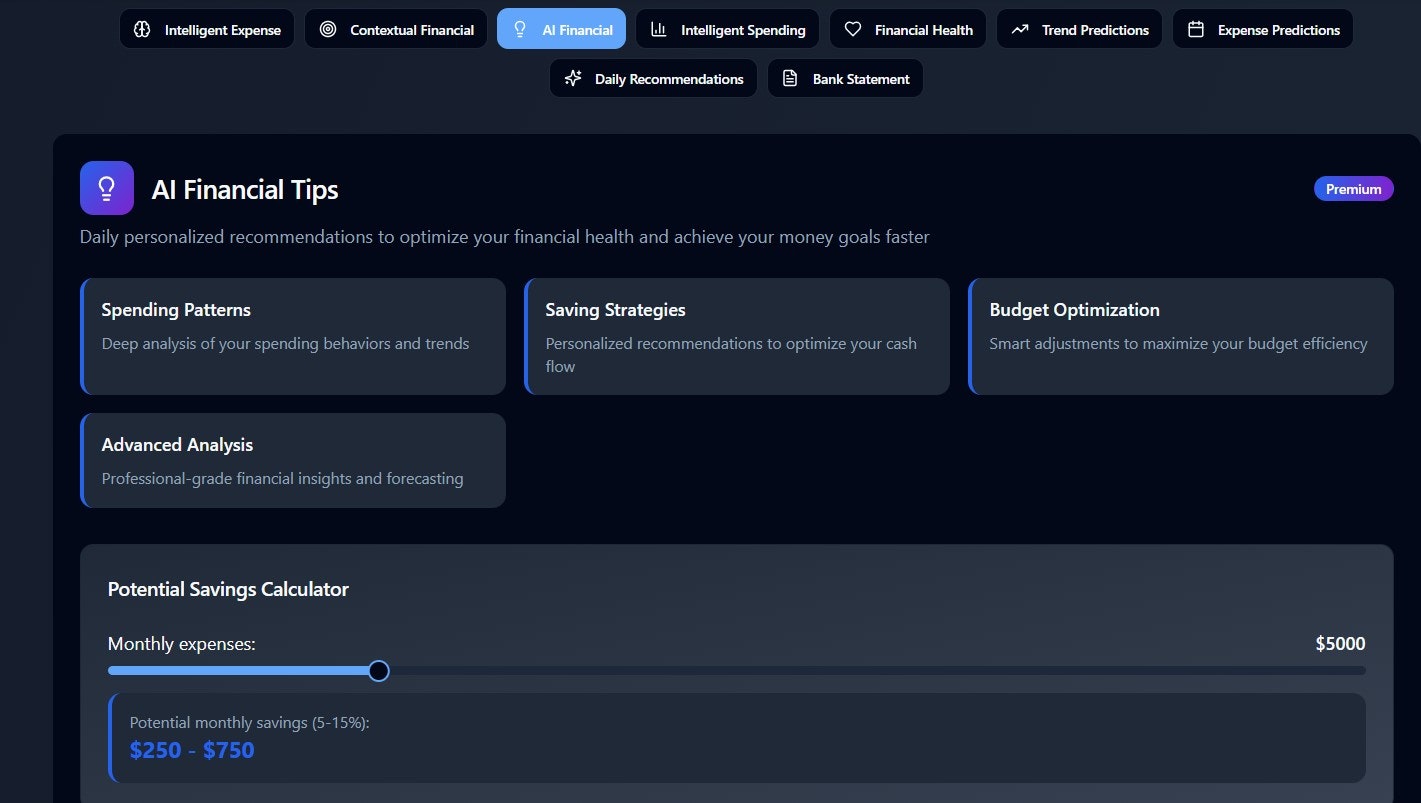The height and width of the screenshot is (803, 1421).
Task: Click the Daily personalized recommendations subtitle
Action: (x=505, y=237)
